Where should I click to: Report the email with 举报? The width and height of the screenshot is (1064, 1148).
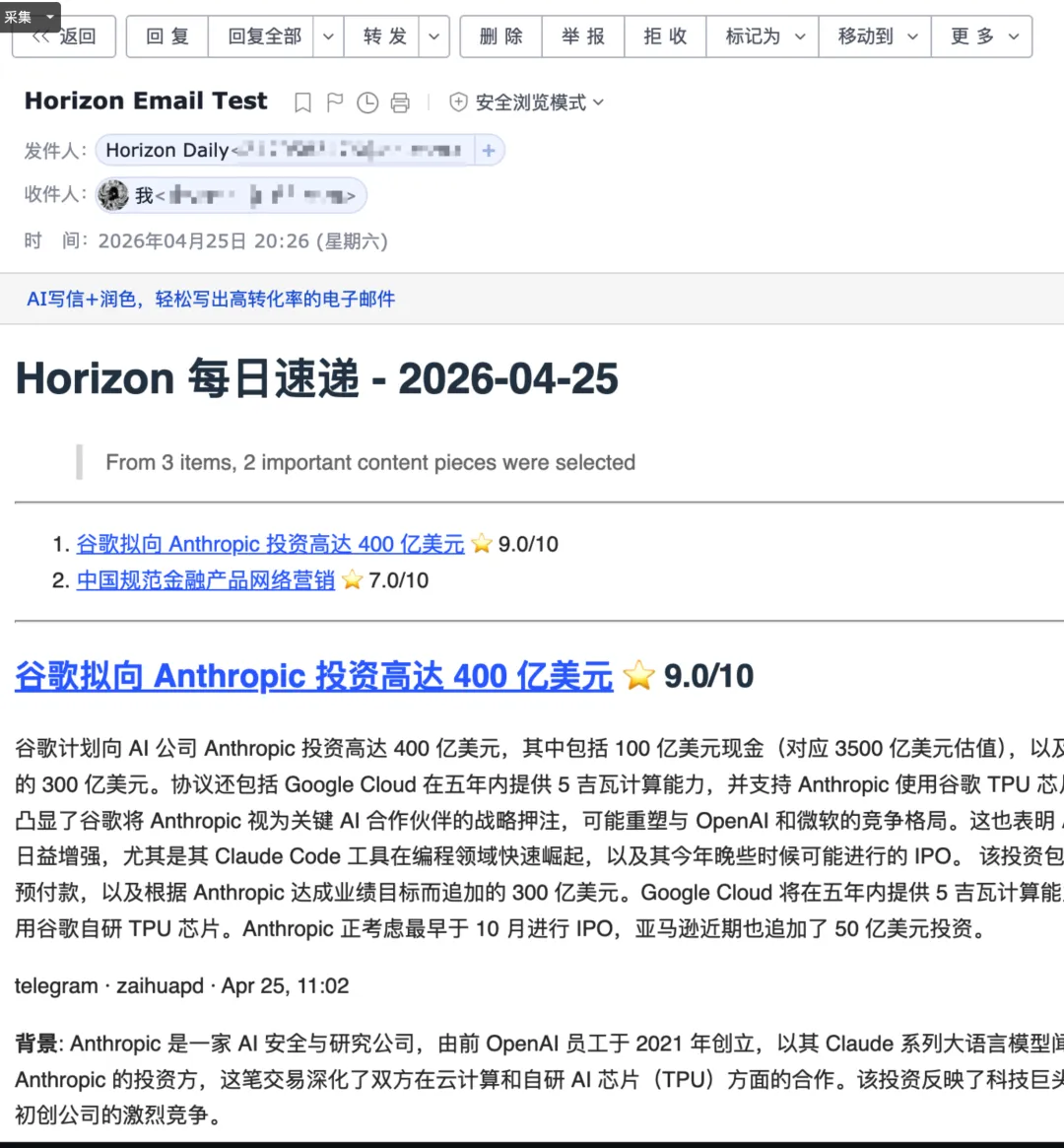coord(583,36)
